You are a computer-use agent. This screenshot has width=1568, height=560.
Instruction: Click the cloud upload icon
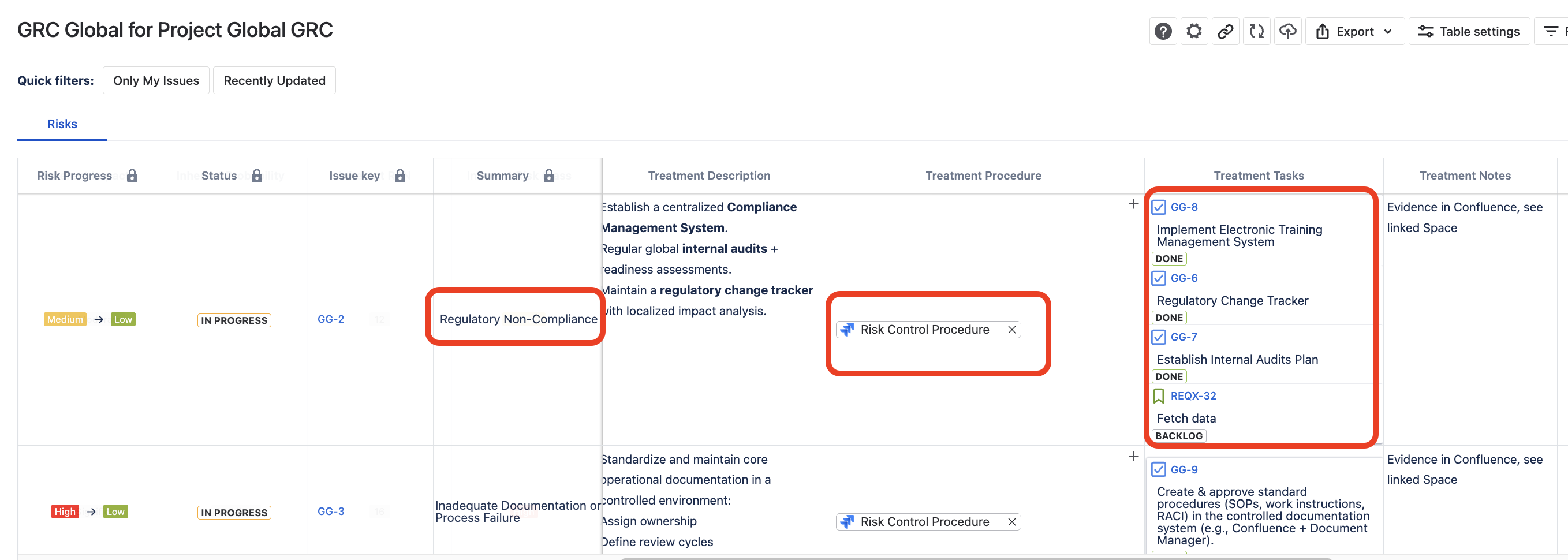pyautogui.click(x=1287, y=32)
